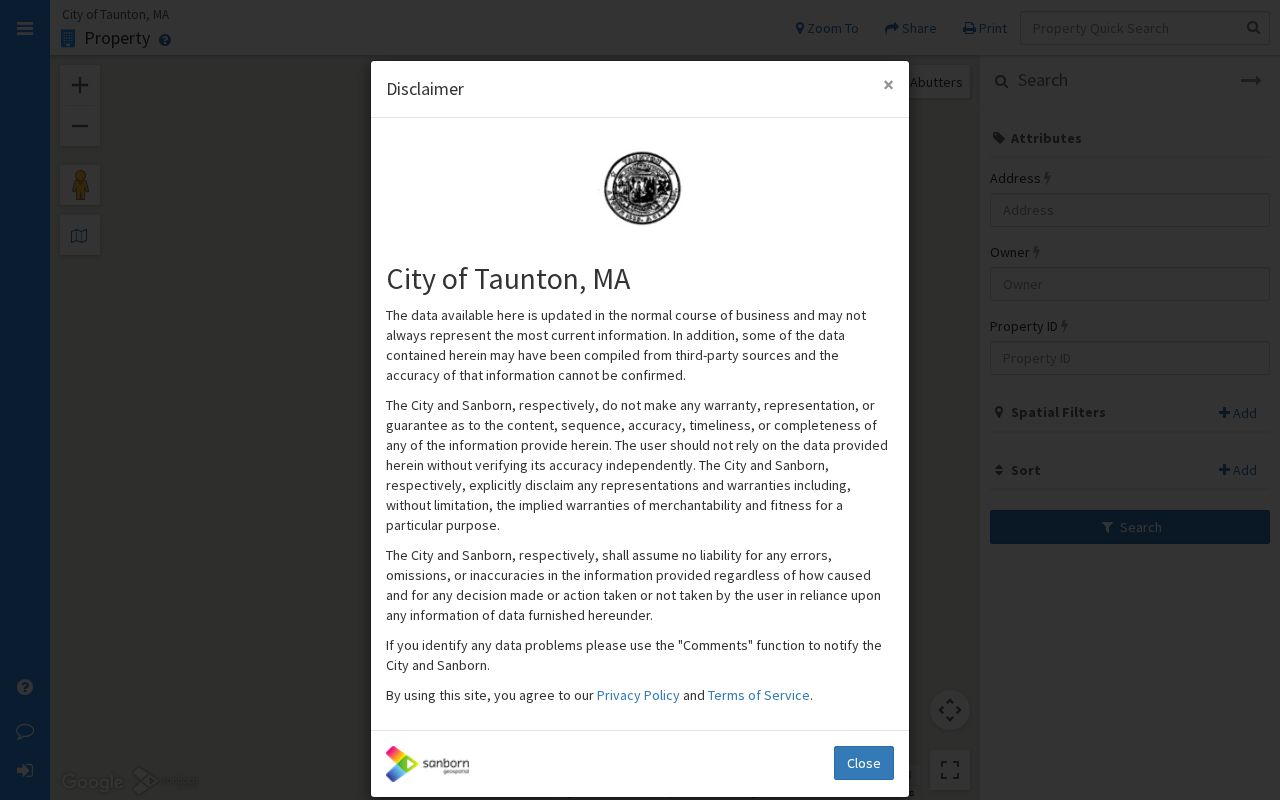Click the Print toolbar item
Viewport: 1280px width, 800px height.
click(x=985, y=28)
